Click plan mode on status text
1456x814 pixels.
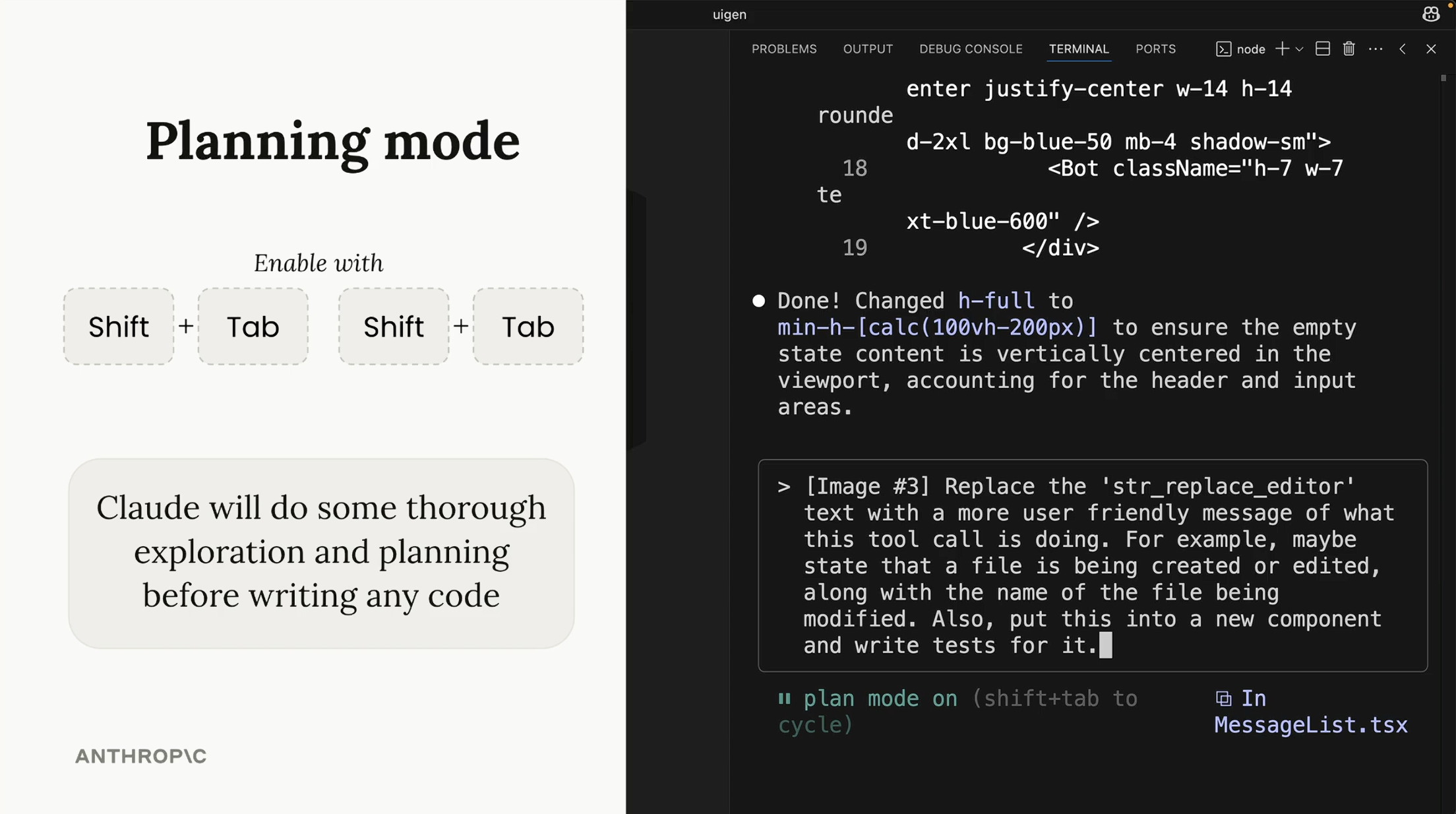(880, 698)
